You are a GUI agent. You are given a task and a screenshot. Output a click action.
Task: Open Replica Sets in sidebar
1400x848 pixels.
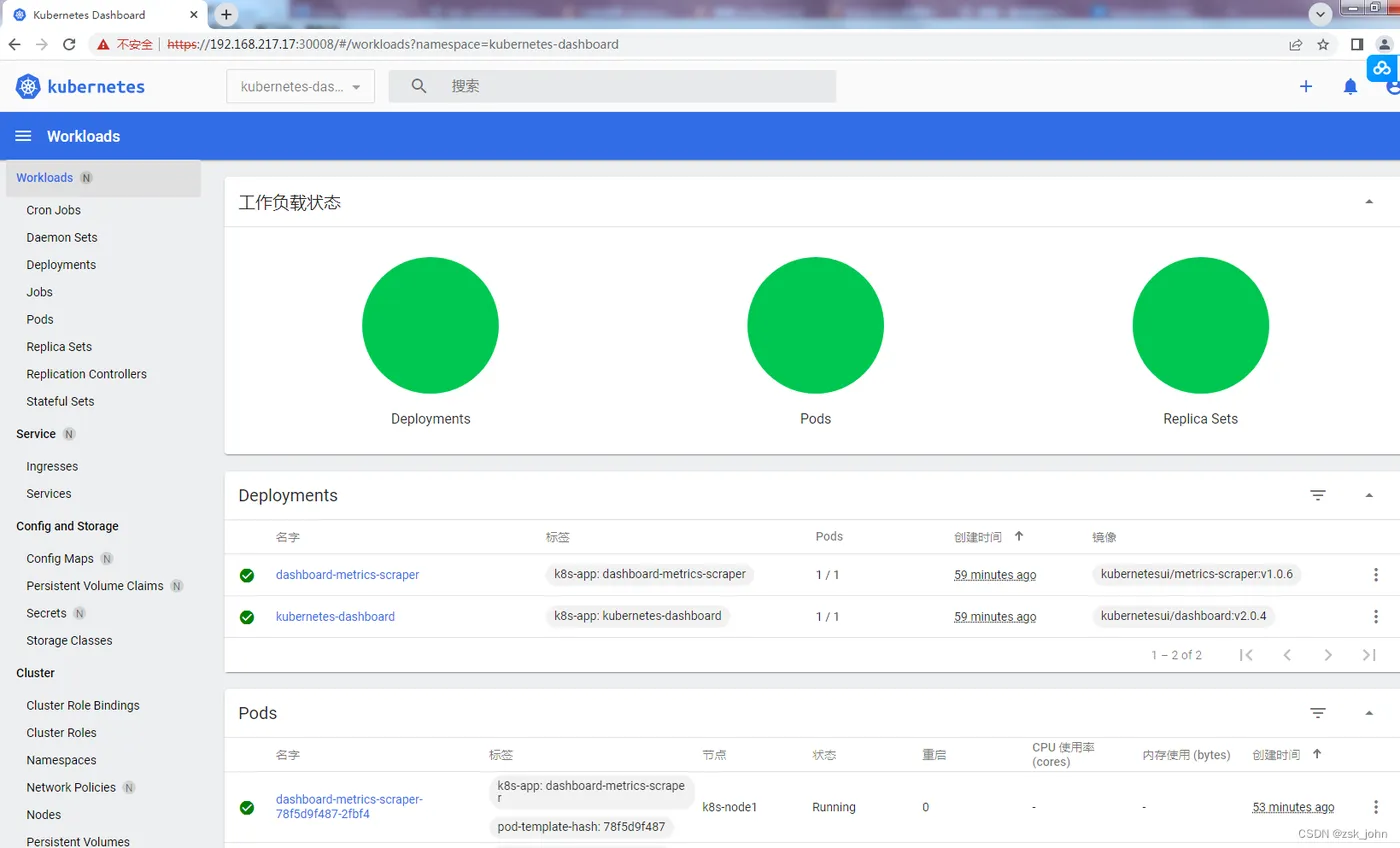59,347
